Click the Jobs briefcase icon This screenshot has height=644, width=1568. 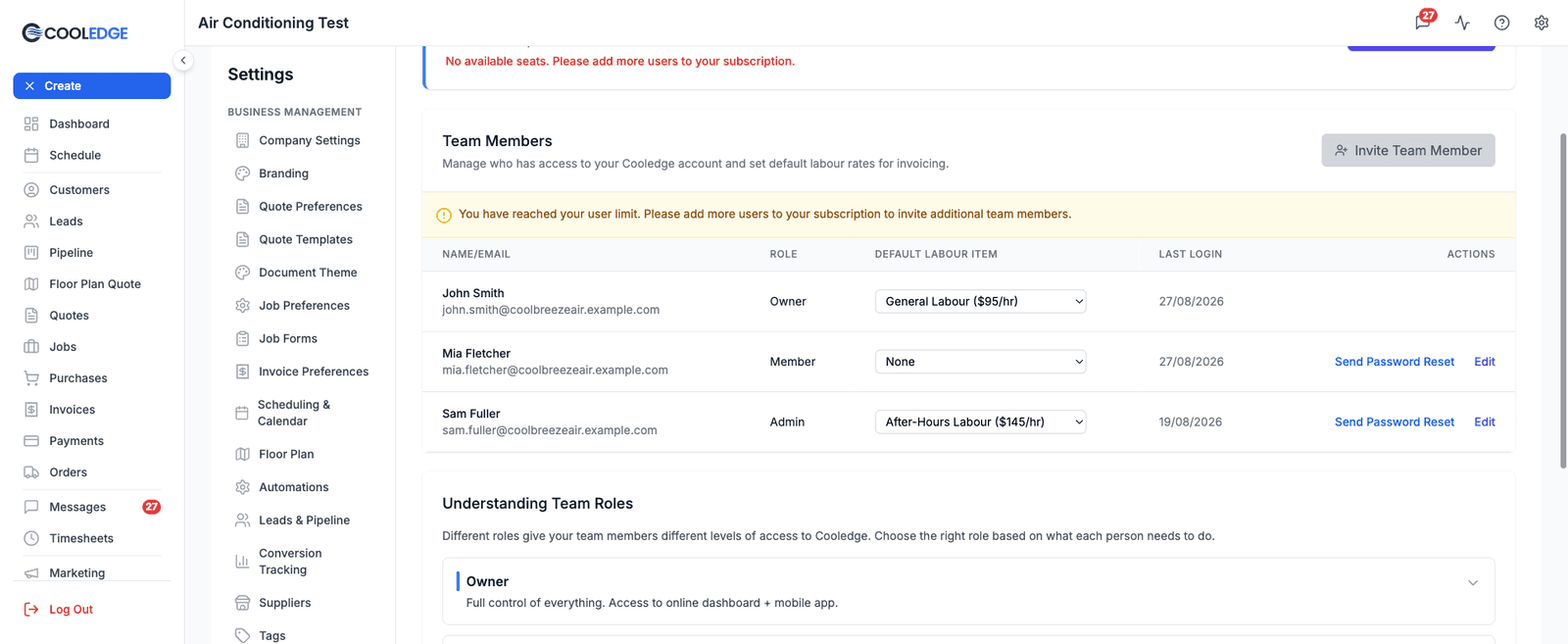pyautogui.click(x=31, y=346)
